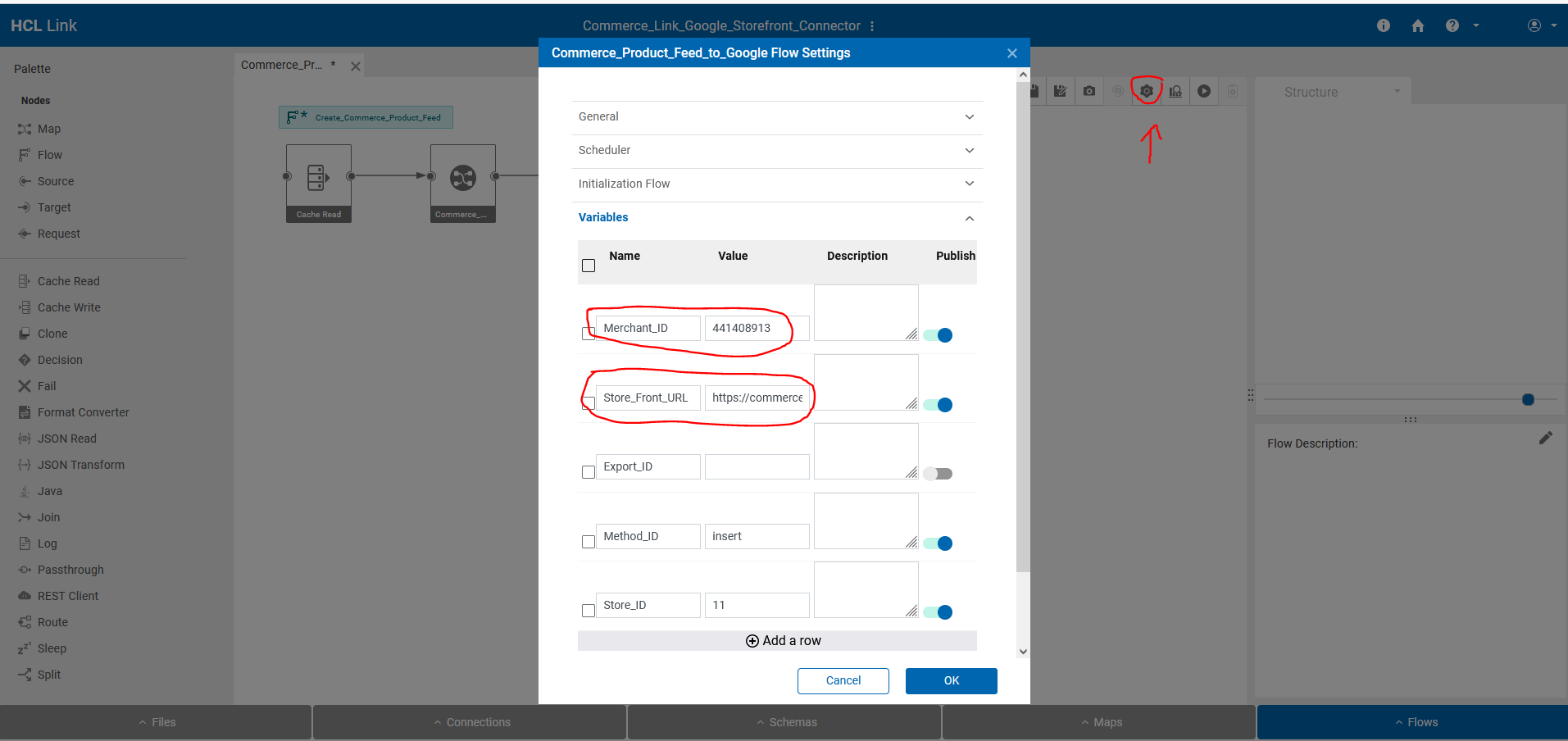
Task: Click the Method_ID value field
Action: click(757, 537)
